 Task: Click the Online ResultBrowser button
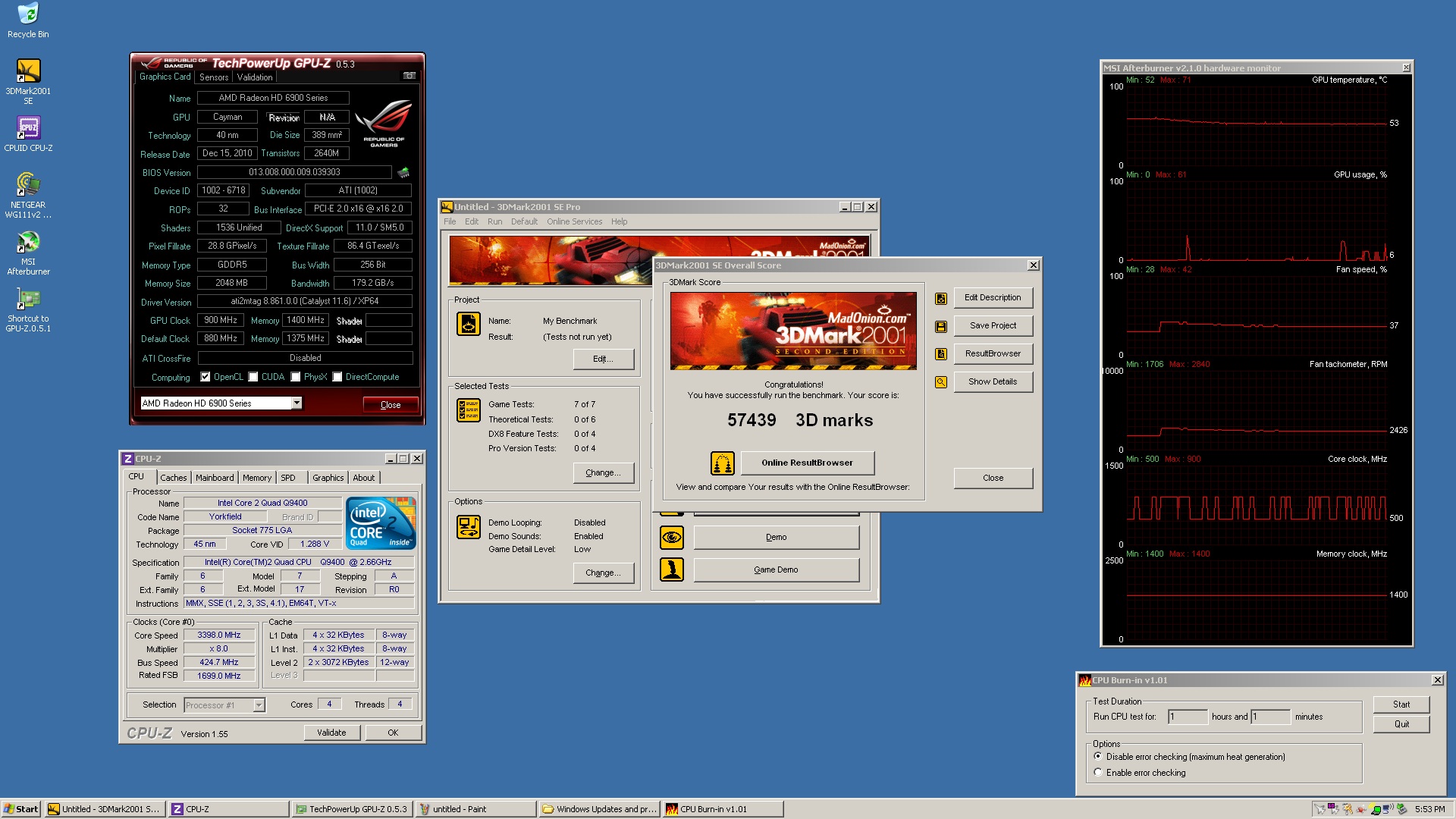807,463
